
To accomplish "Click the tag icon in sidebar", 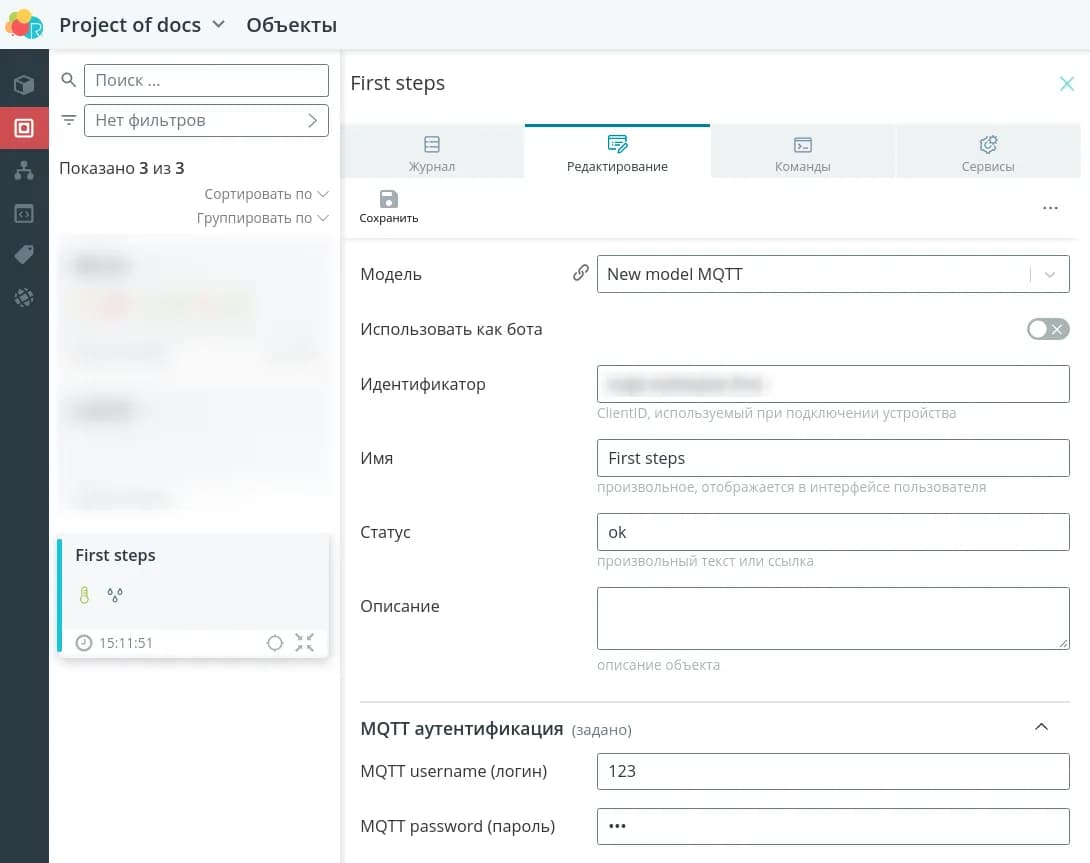I will [x=24, y=255].
